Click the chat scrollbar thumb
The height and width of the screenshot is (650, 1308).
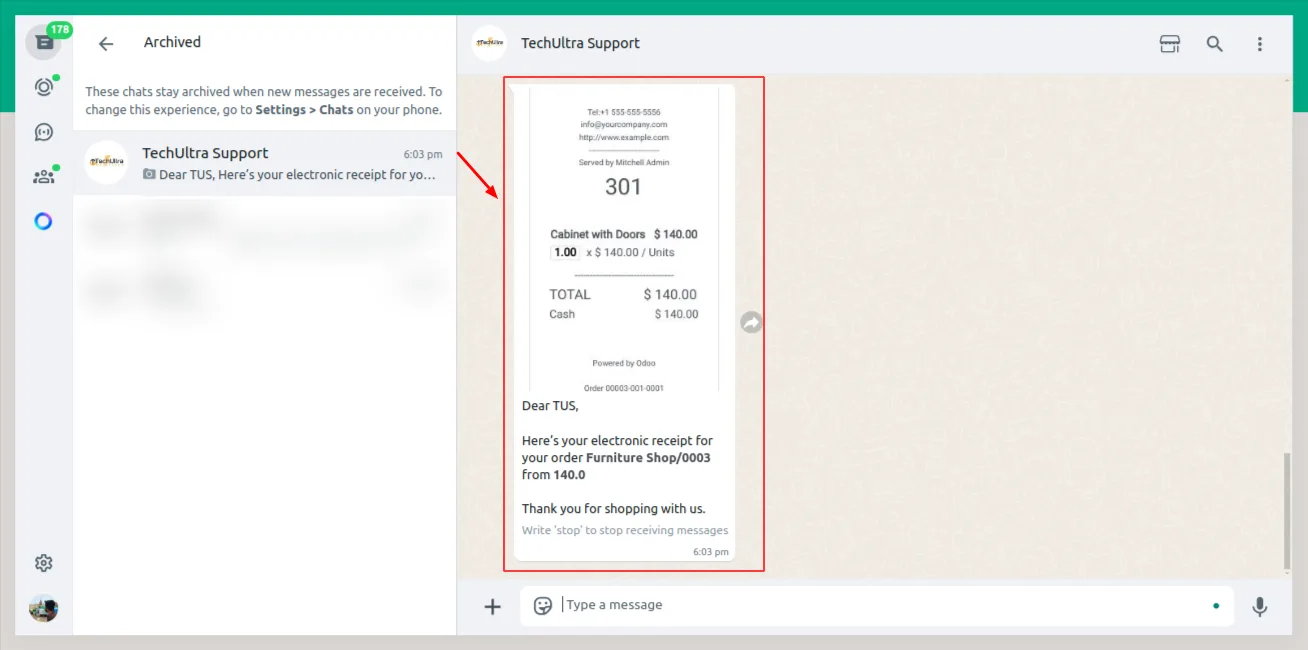point(1287,511)
